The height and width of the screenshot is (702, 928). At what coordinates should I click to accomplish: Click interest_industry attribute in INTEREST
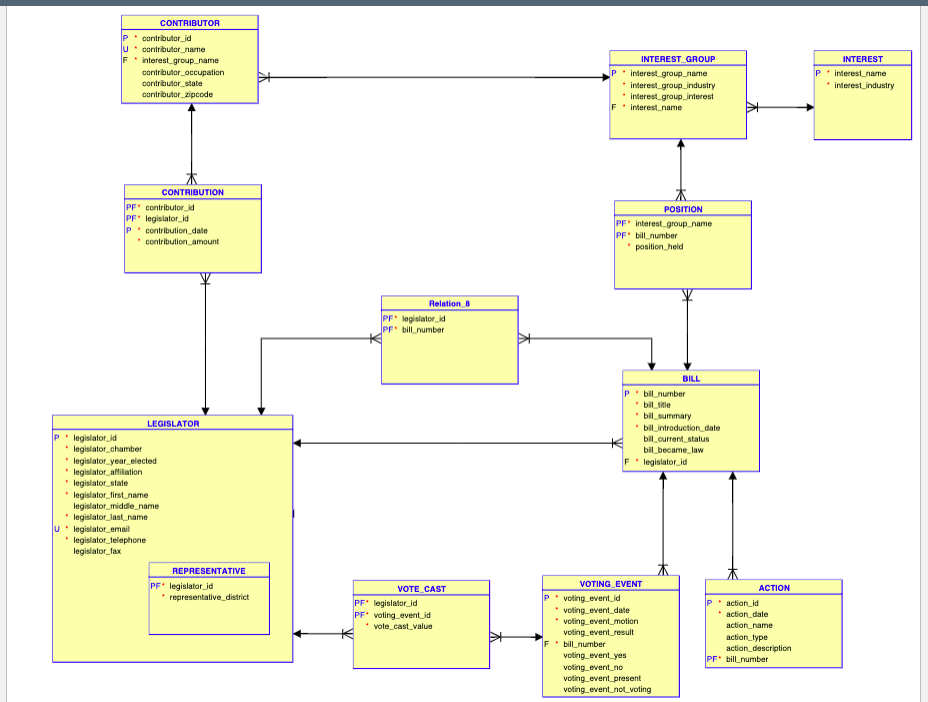click(864, 85)
